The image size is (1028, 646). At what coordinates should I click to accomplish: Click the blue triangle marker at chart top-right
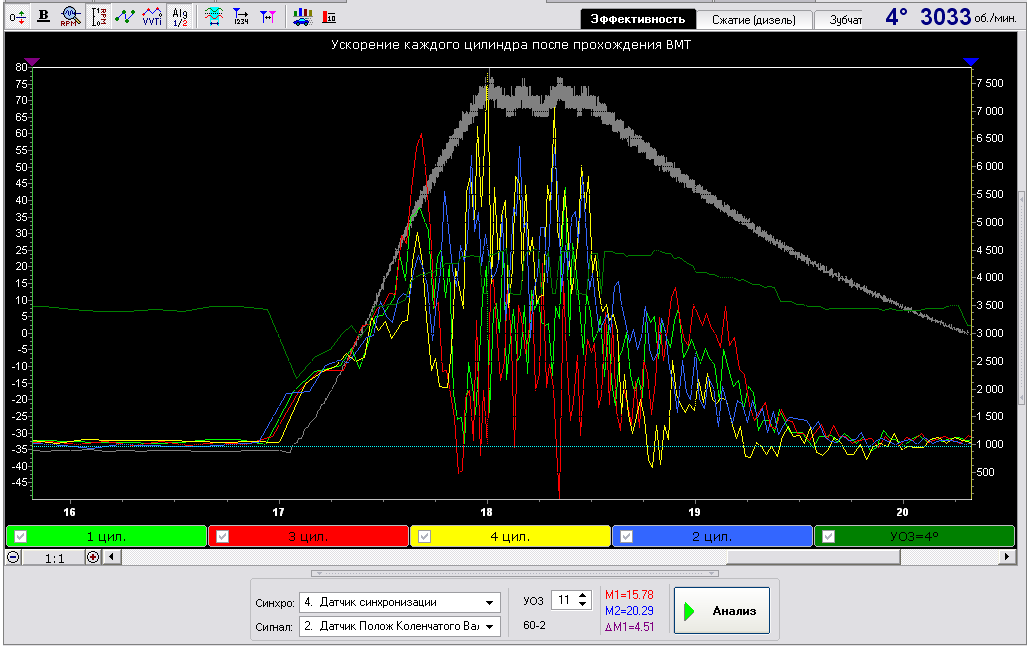click(x=971, y=62)
